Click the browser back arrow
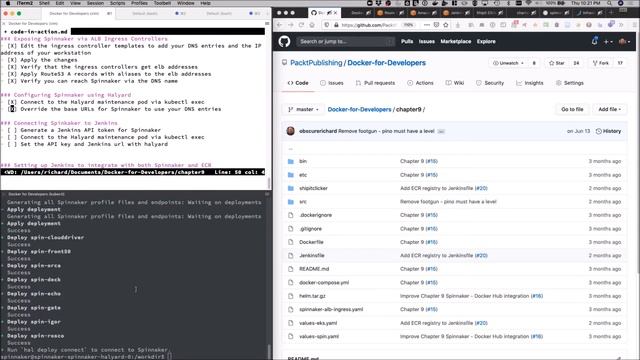Image resolution: width=640 pixels, height=360 pixels. click(280, 25)
